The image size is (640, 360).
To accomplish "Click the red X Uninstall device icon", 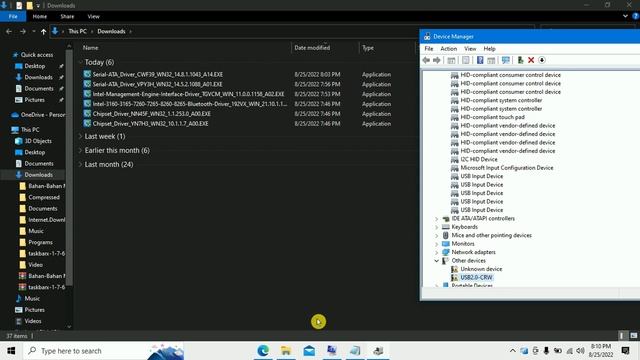I will coord(531,60).
